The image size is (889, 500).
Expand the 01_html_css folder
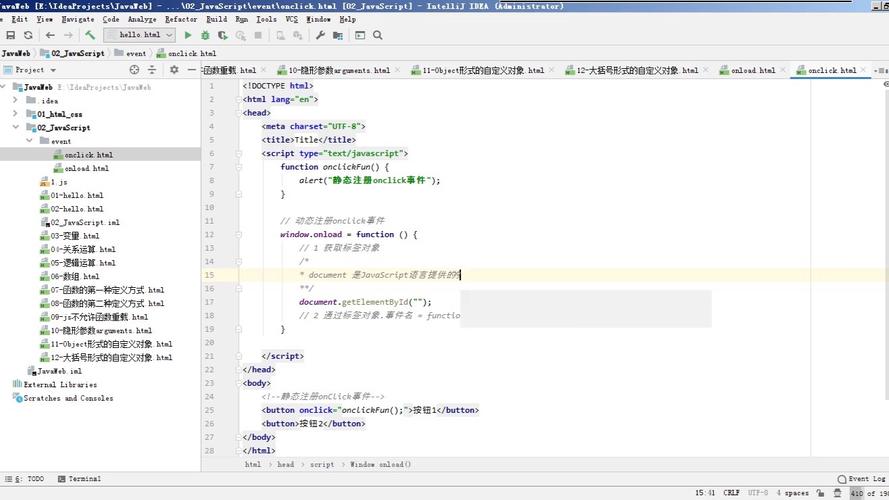pos(15,114)
